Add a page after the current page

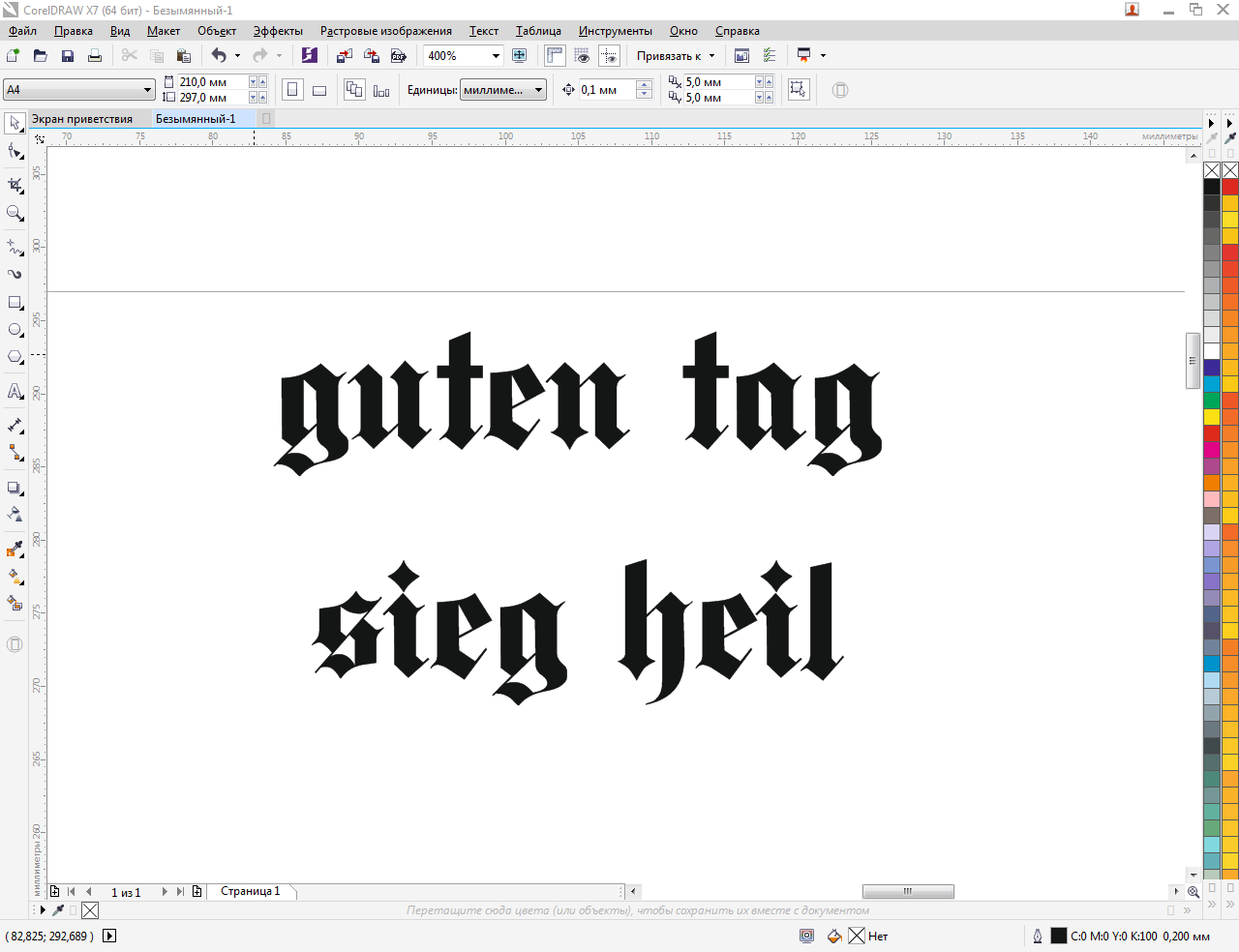(x=197, y=892)
